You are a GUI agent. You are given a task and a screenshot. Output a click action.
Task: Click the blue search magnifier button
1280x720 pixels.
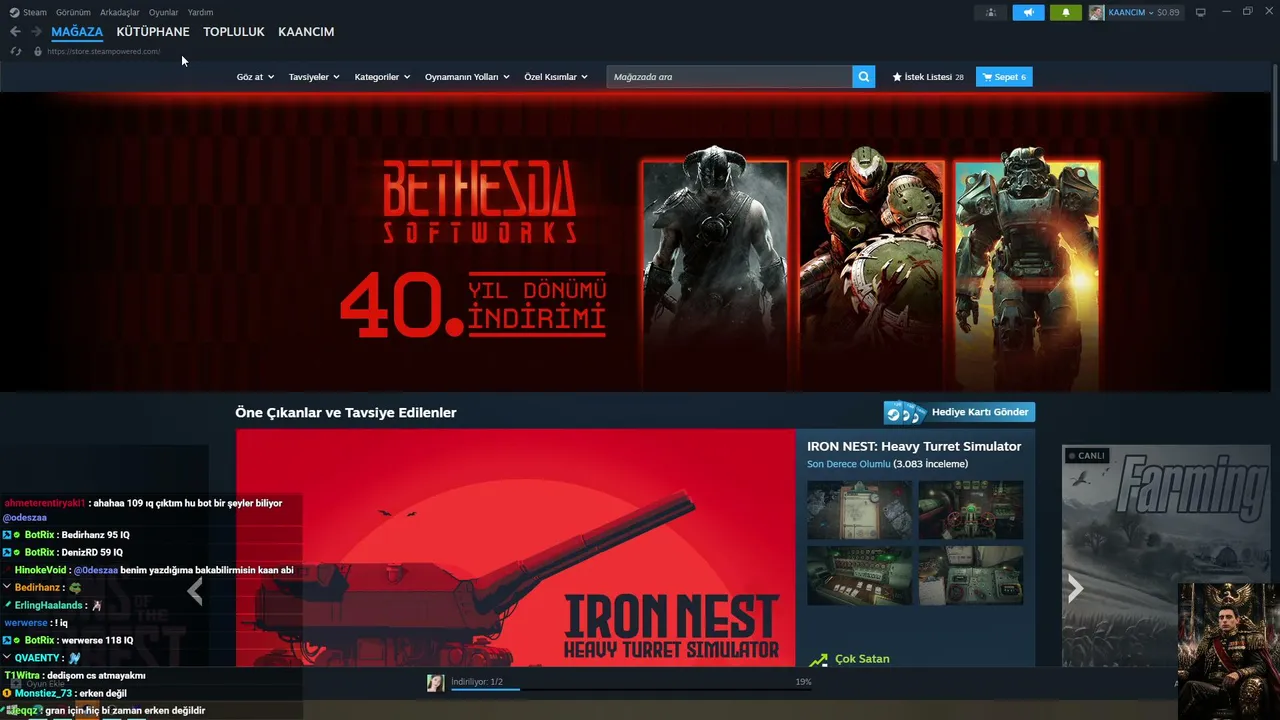[864, 77]
